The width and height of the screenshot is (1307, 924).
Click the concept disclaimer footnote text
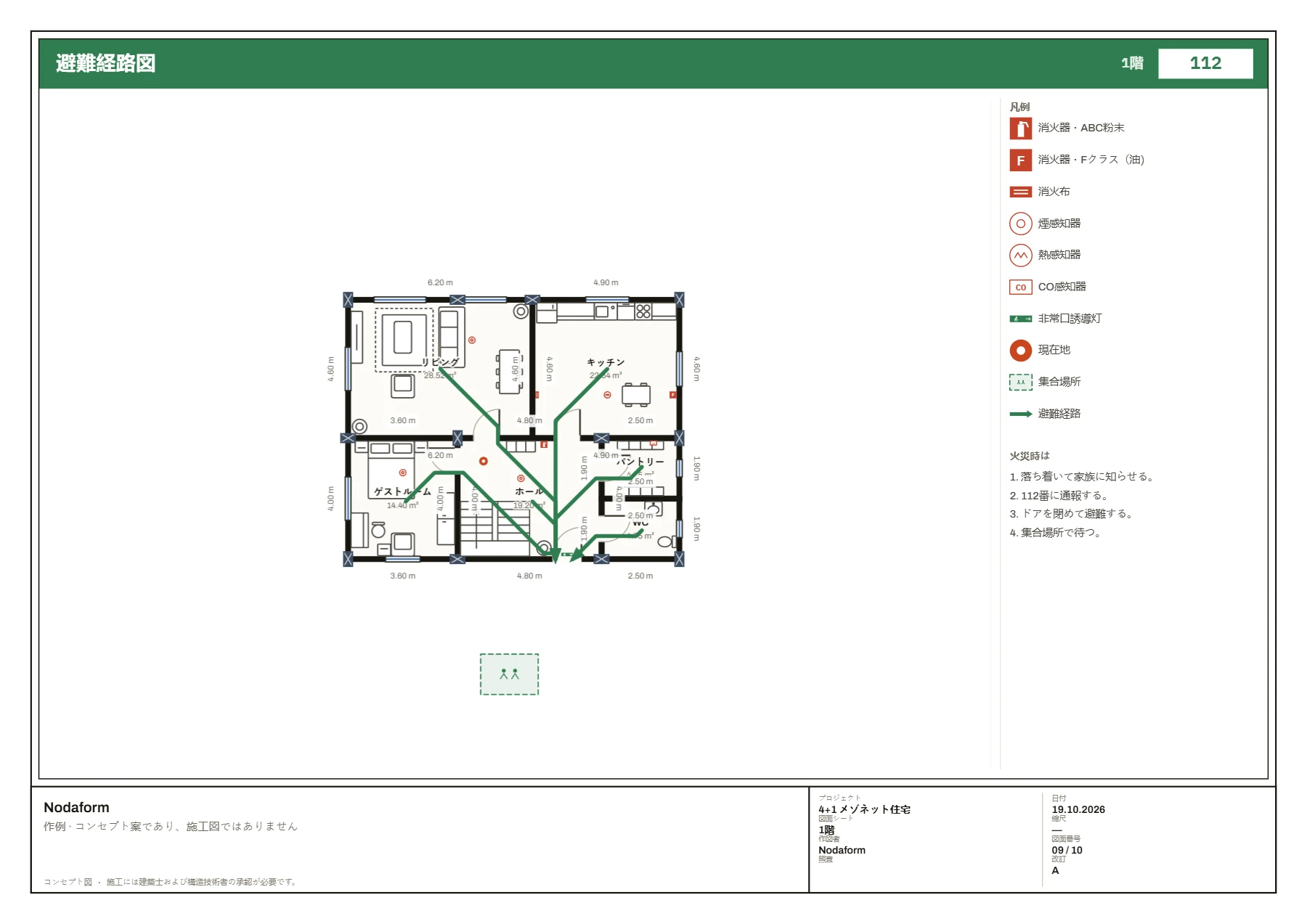tap(170, 882)
